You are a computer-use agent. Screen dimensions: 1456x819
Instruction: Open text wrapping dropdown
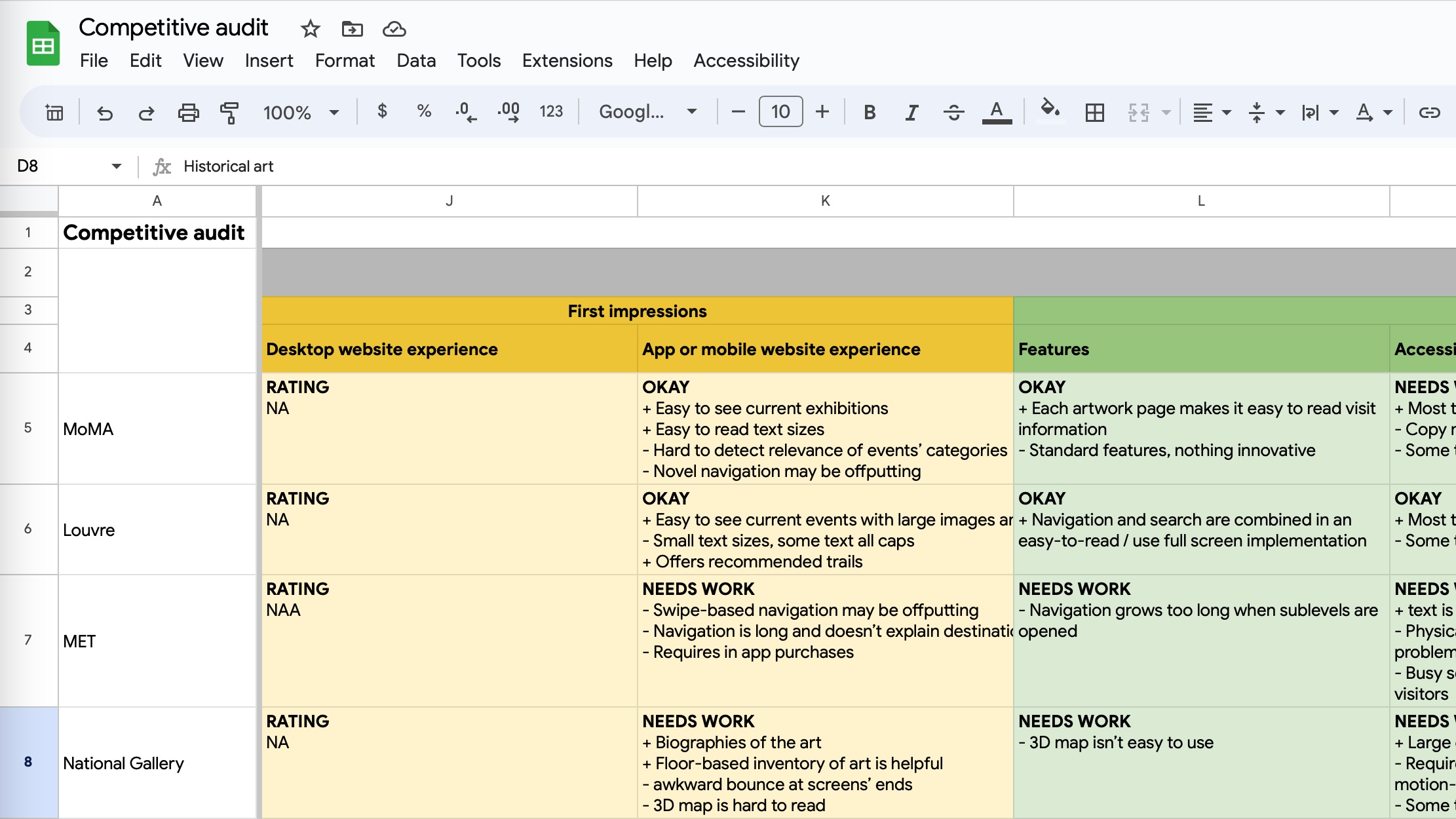1320,113
